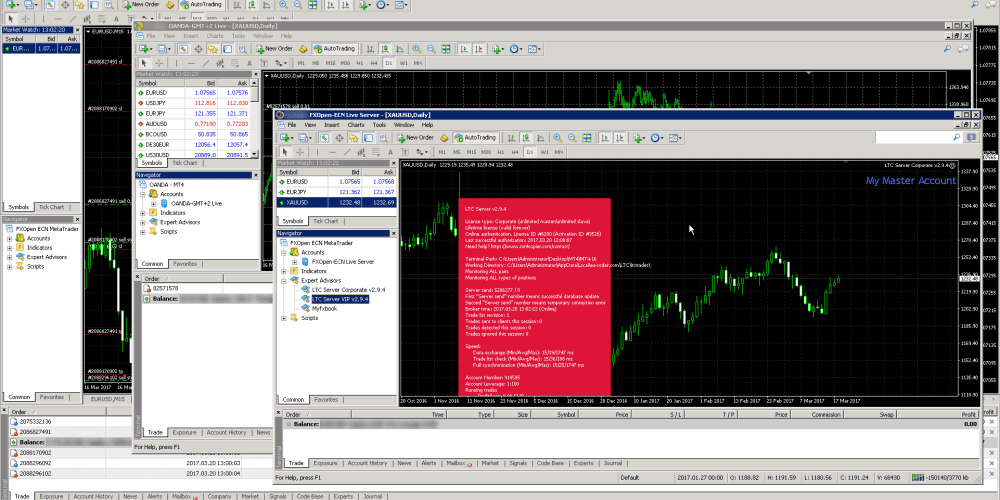Click New Order in OANDA window
Screen dimensions: 1000x500
(275, 48)
